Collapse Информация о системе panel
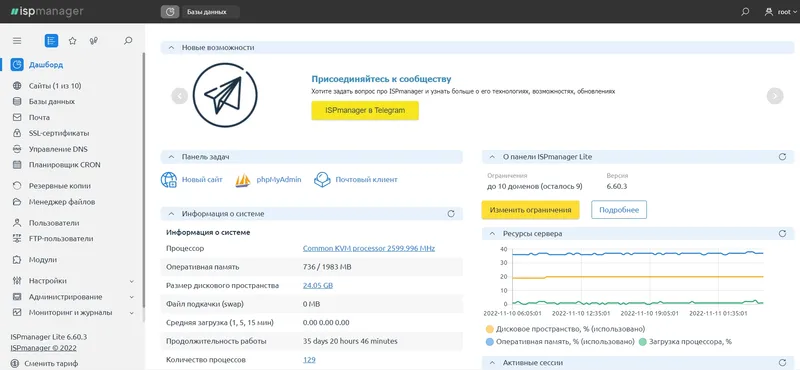 171,214
